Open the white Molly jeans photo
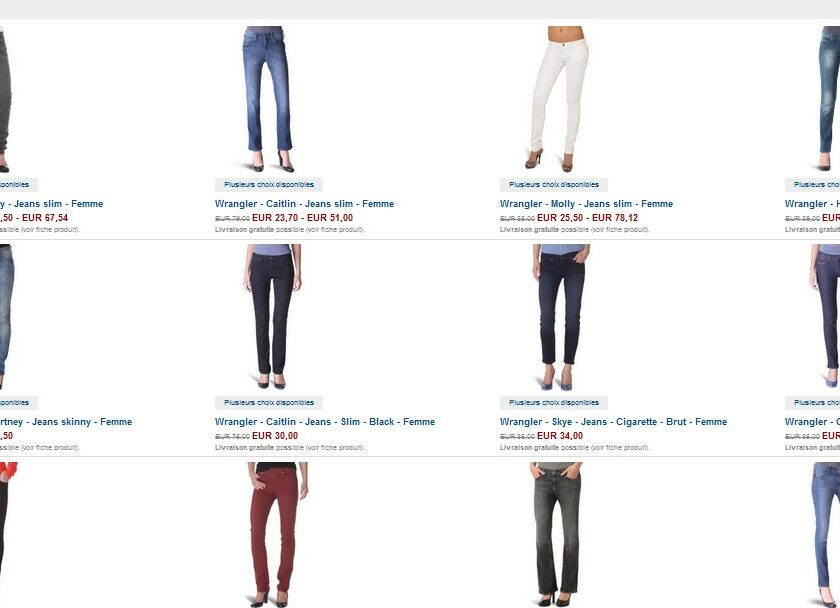The height and width of the screenshot is (608, 840). coord(557,99)
